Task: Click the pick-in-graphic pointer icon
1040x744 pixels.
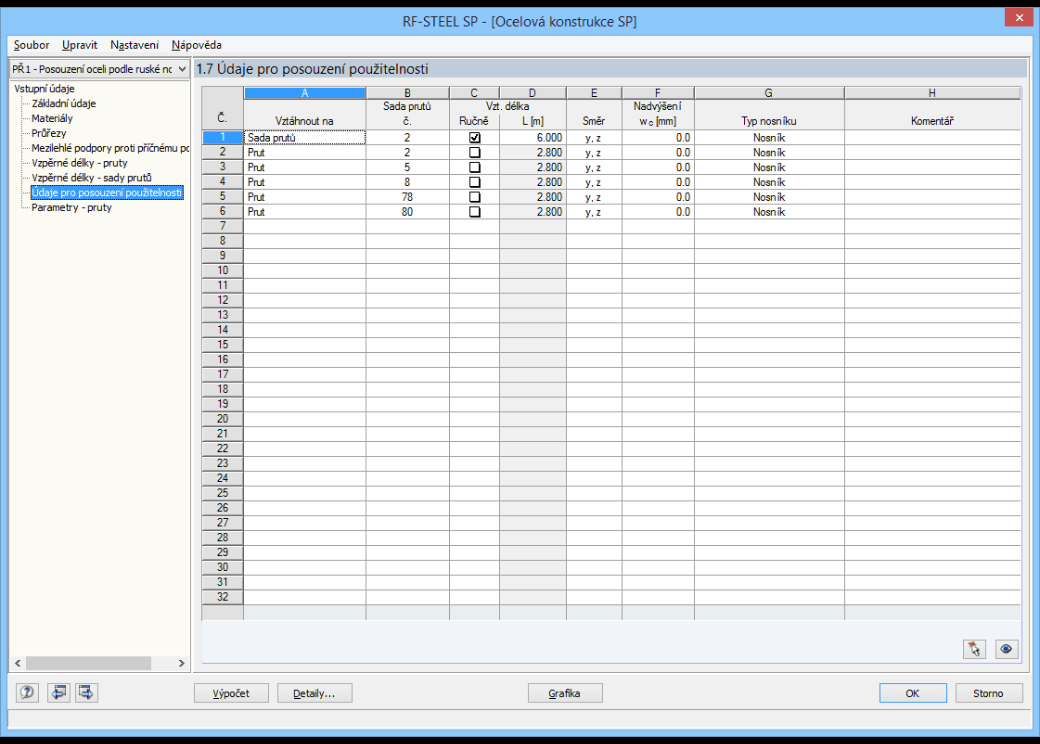Action: point(974,649)
